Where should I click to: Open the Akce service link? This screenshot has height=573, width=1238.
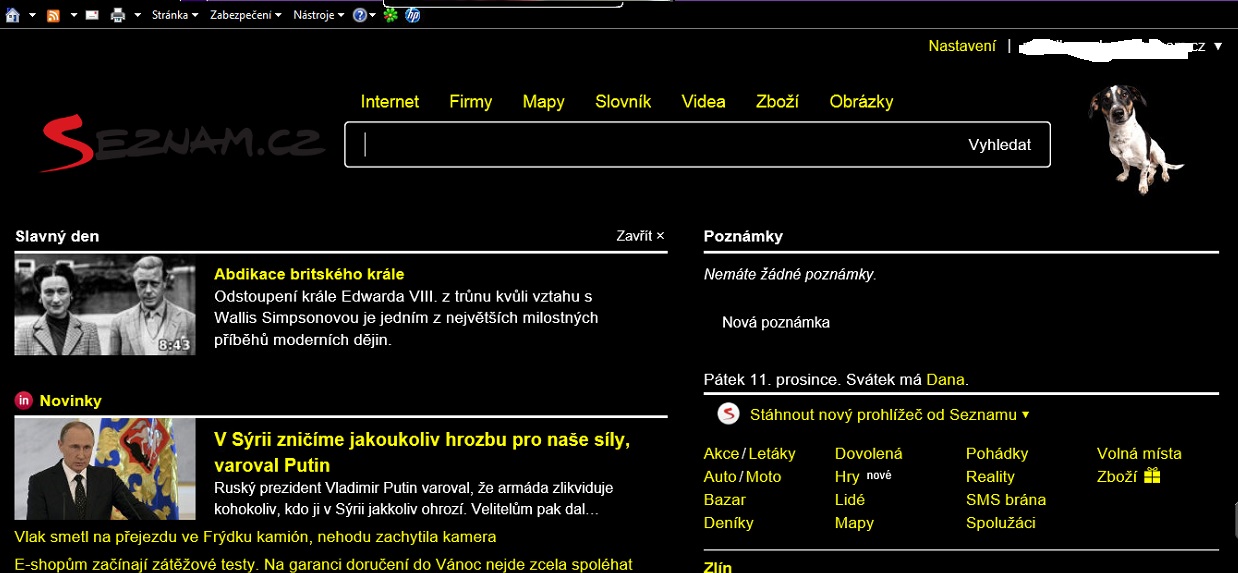721,454
